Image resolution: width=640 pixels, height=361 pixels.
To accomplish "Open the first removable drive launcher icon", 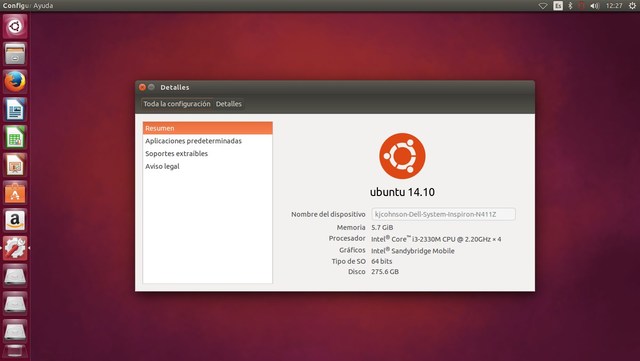I will (x=15, y=276).
